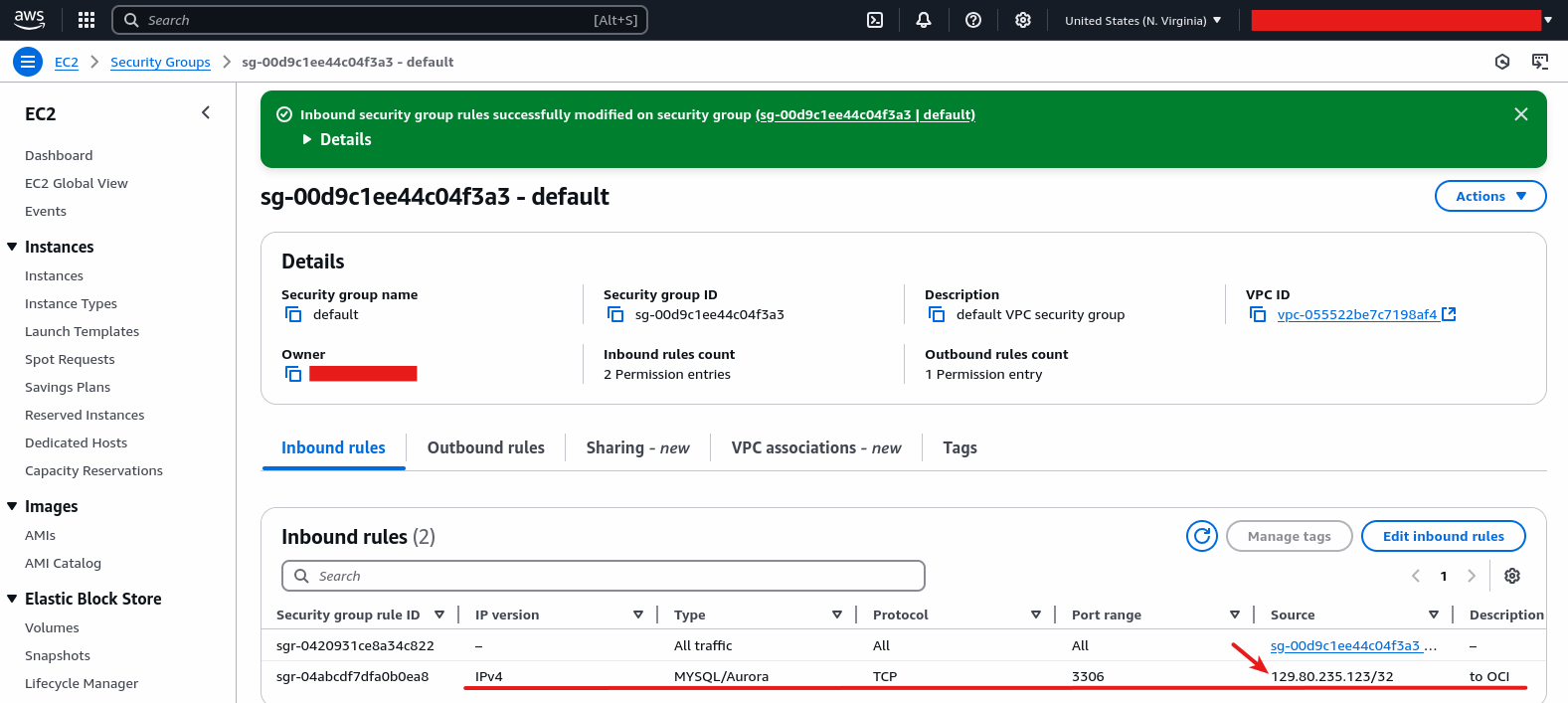Copy the security group ID value
This screenshot has width=1568, height=703.
615,314
